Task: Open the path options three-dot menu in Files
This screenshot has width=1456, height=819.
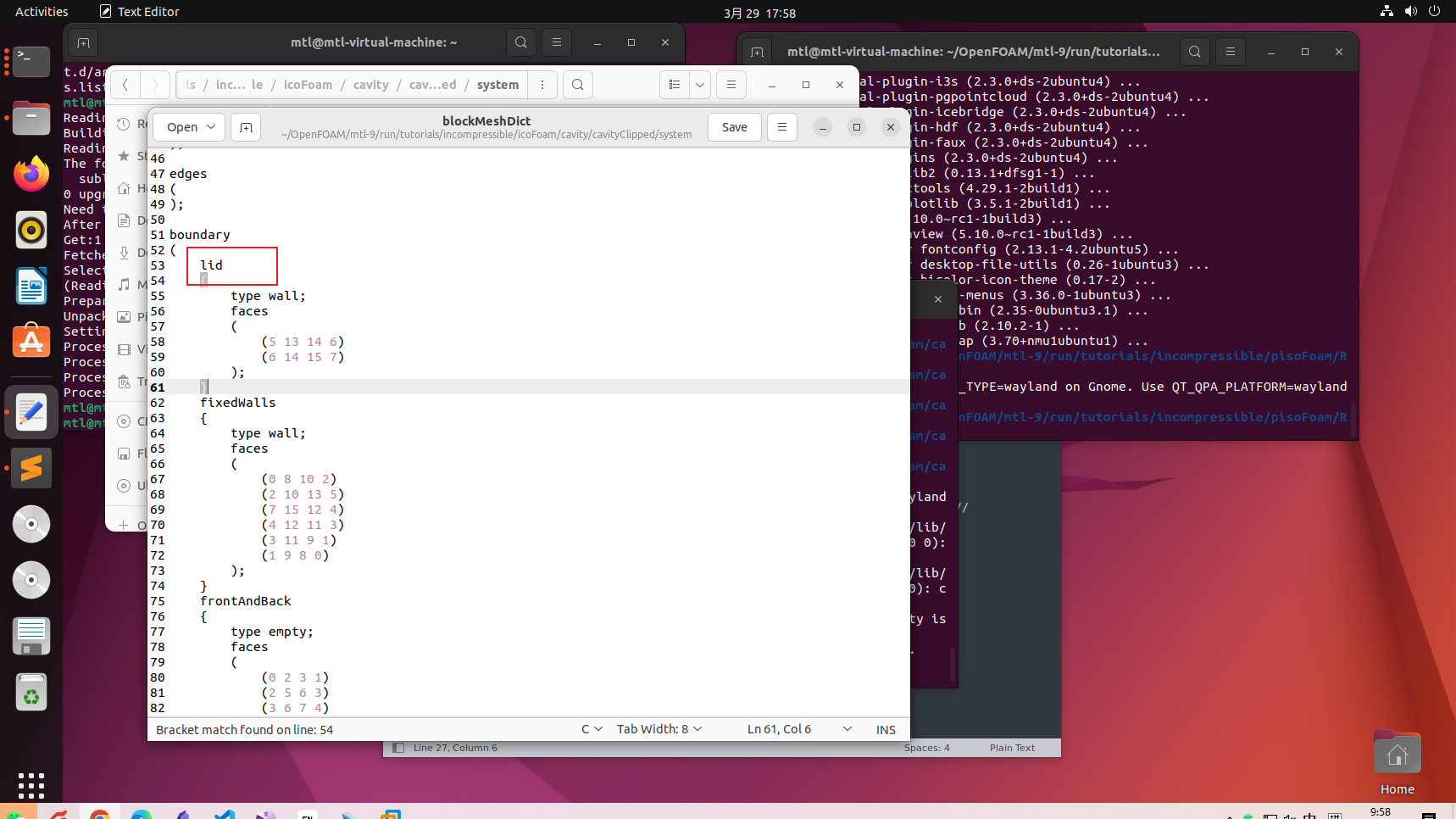Action: [542, 85]
